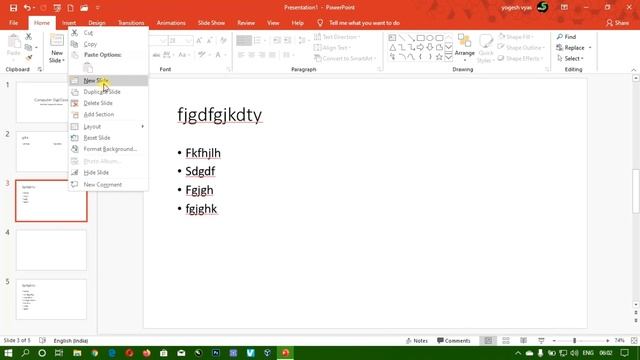Screen dimensions: 640x360
Task: Choose Format Background in context menu
Action: point(108,149)
